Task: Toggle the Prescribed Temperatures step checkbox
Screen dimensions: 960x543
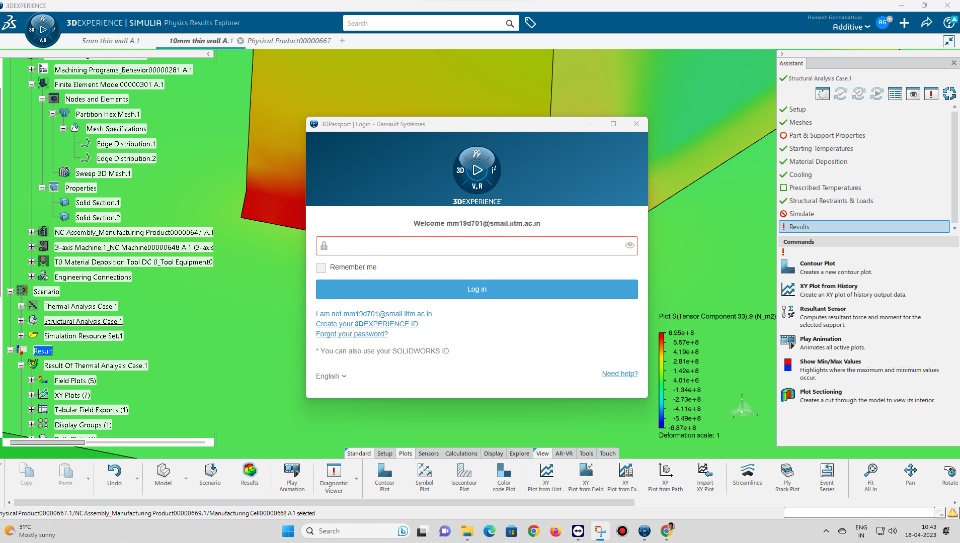Action: click(x=783, y=187)
